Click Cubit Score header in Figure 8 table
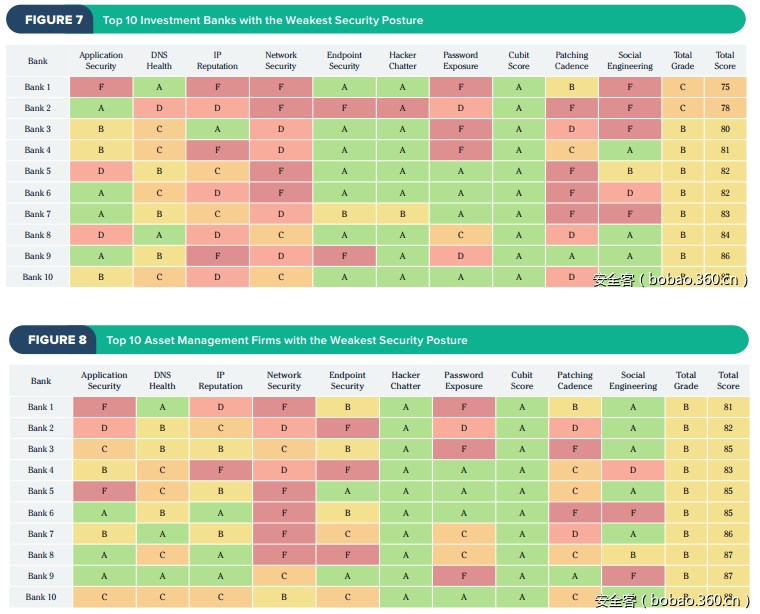Screen dimensions: 760x614 (x=522, y=381)
